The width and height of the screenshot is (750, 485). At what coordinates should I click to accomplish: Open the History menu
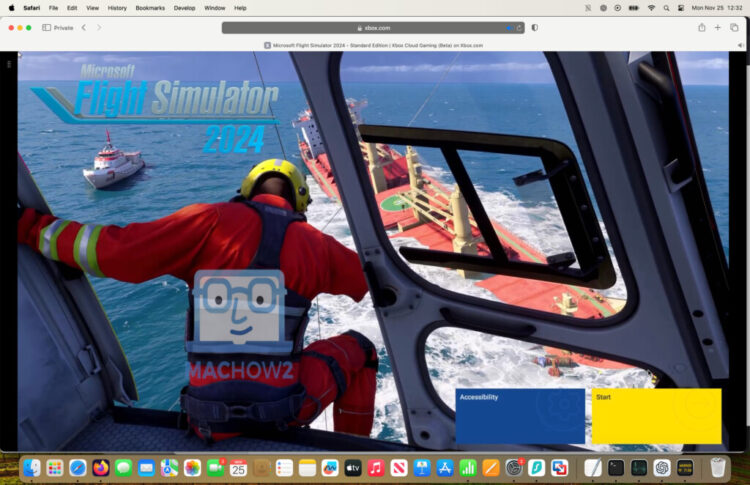coord(117,8)
